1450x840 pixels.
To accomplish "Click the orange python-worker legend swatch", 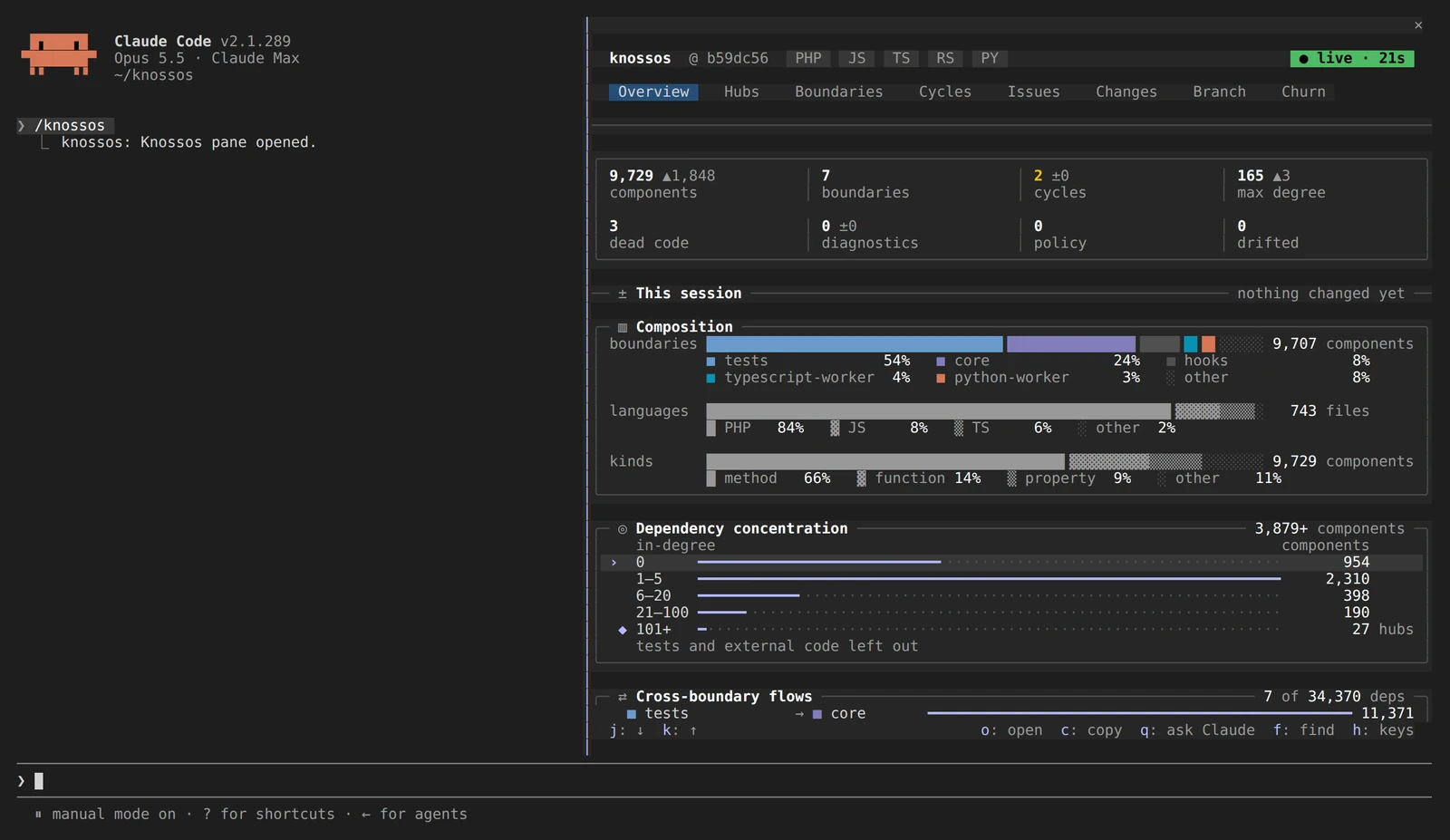I will 941,378.
